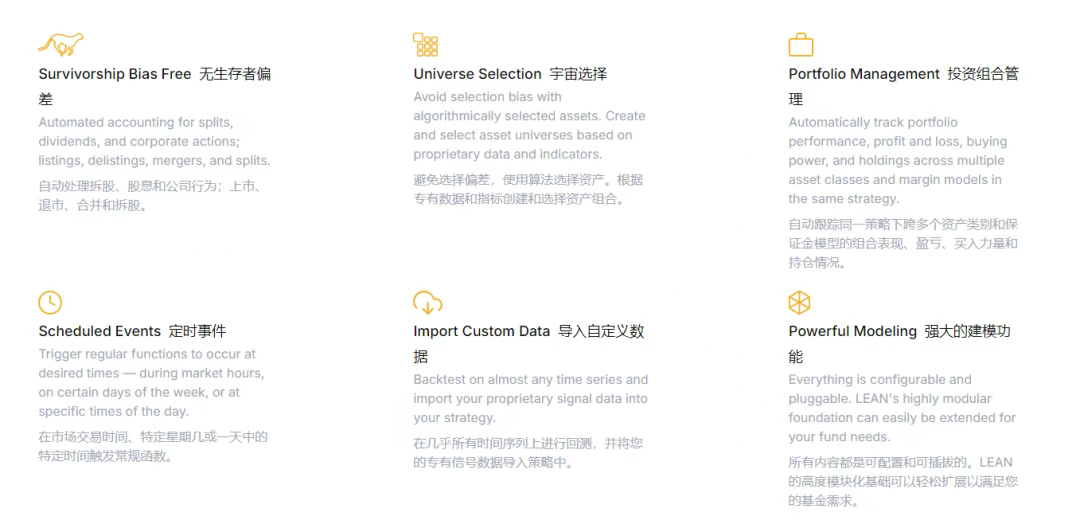Click the 'Trigger regular functions' description text
The height and width of the screenshot is (528, 1080).
(151, 383)
